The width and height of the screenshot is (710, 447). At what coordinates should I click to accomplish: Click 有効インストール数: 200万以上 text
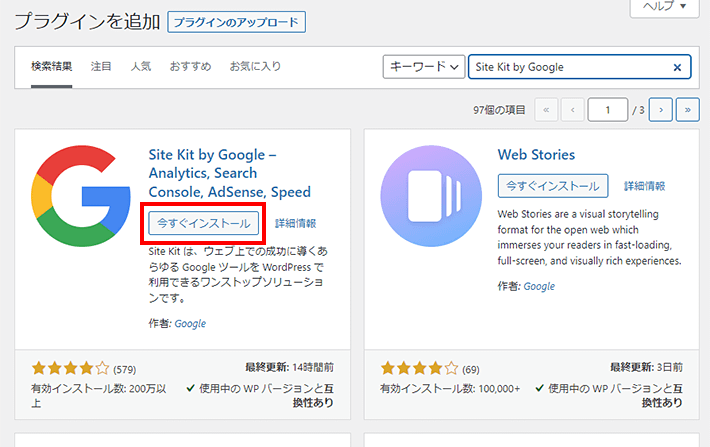[99, 395]
